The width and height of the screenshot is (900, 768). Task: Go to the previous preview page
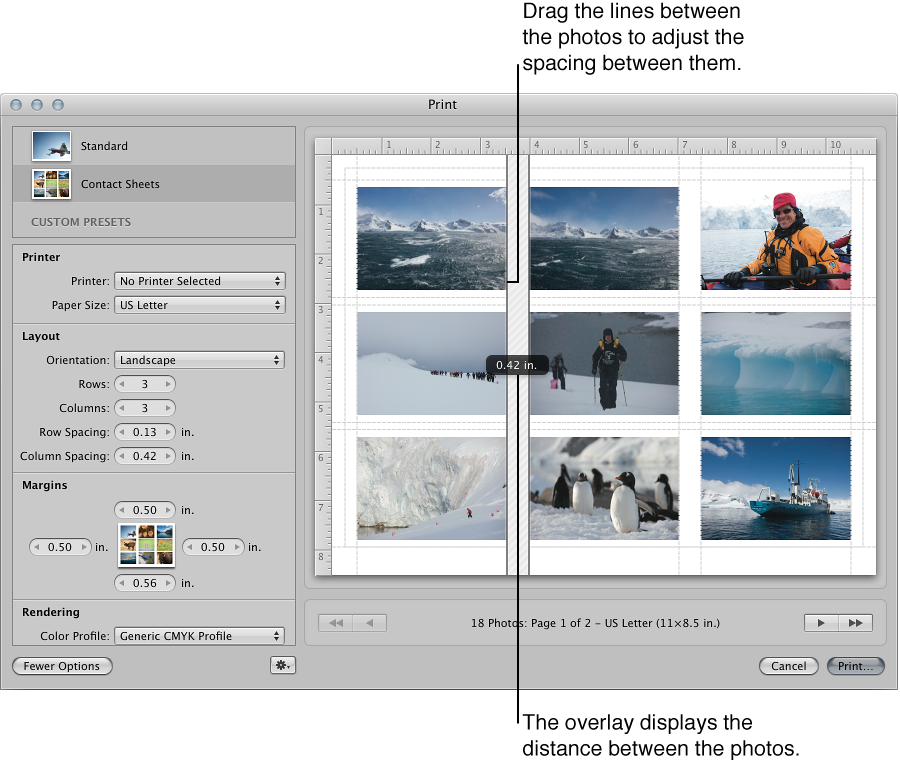click(x=369, y=622)
